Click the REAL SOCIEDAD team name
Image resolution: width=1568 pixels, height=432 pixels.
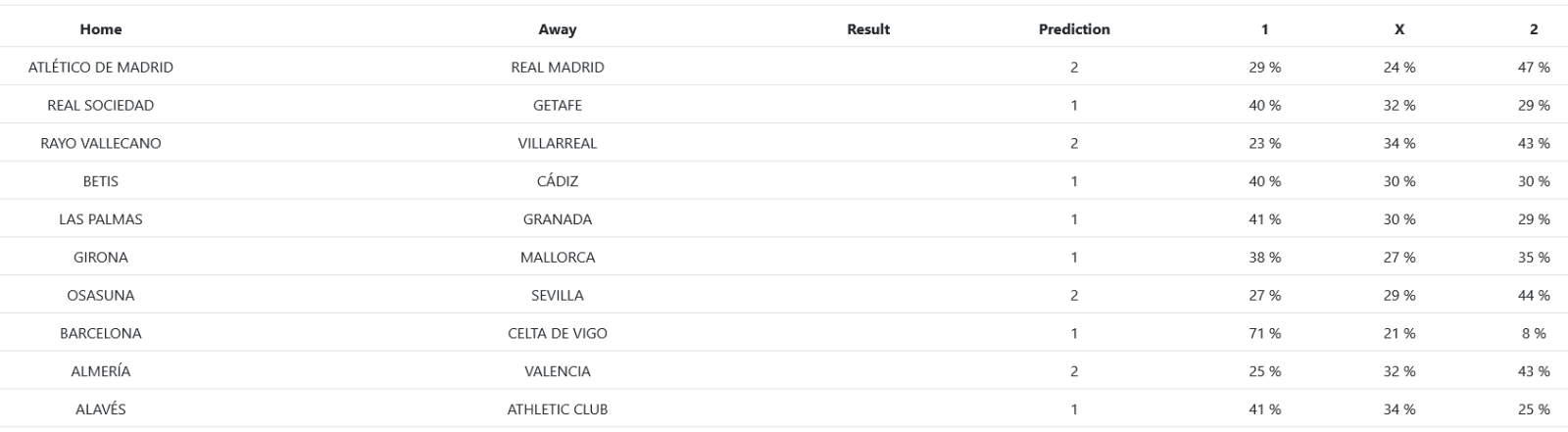click(101, 106)
